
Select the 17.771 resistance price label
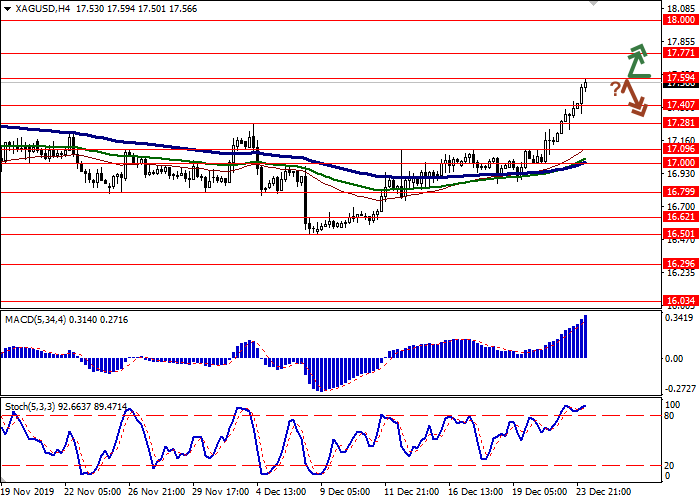[x=680, y=53]
